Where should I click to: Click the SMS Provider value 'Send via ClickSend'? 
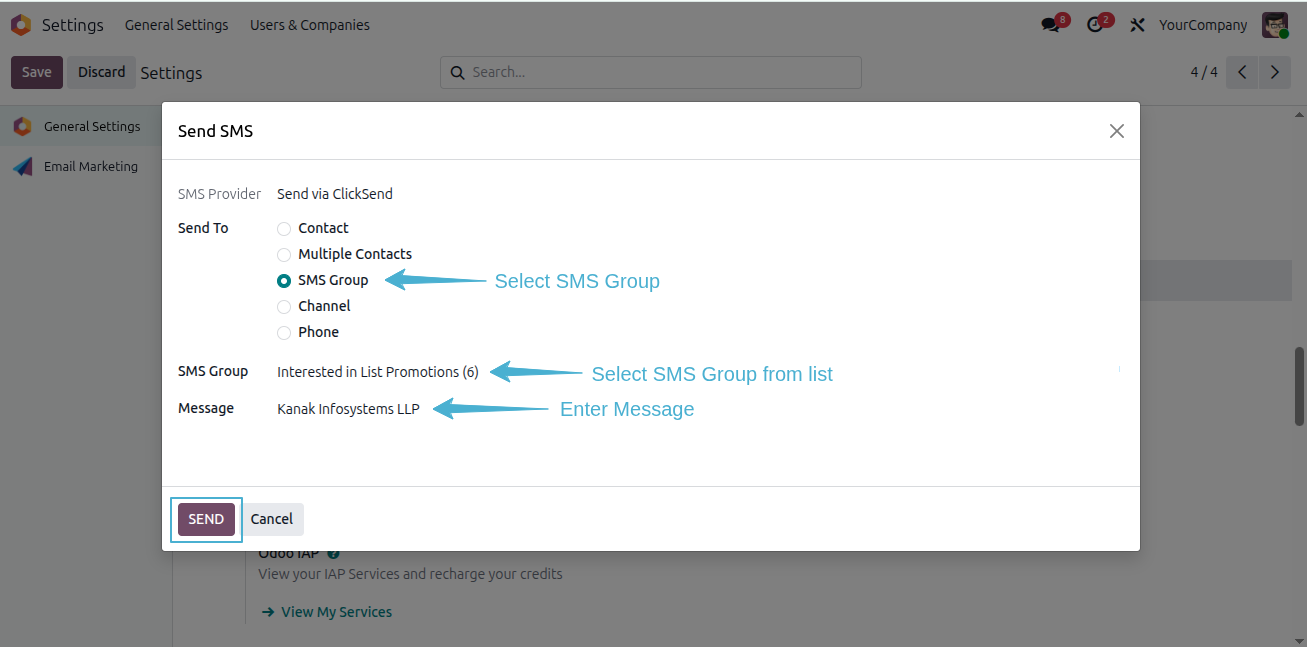[x=335, y=194]
